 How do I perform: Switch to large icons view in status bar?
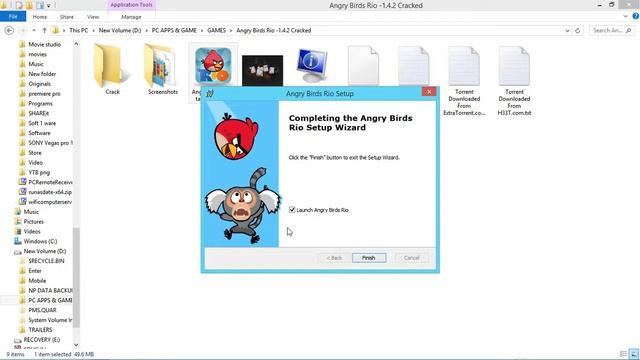[x=634, y=354]
